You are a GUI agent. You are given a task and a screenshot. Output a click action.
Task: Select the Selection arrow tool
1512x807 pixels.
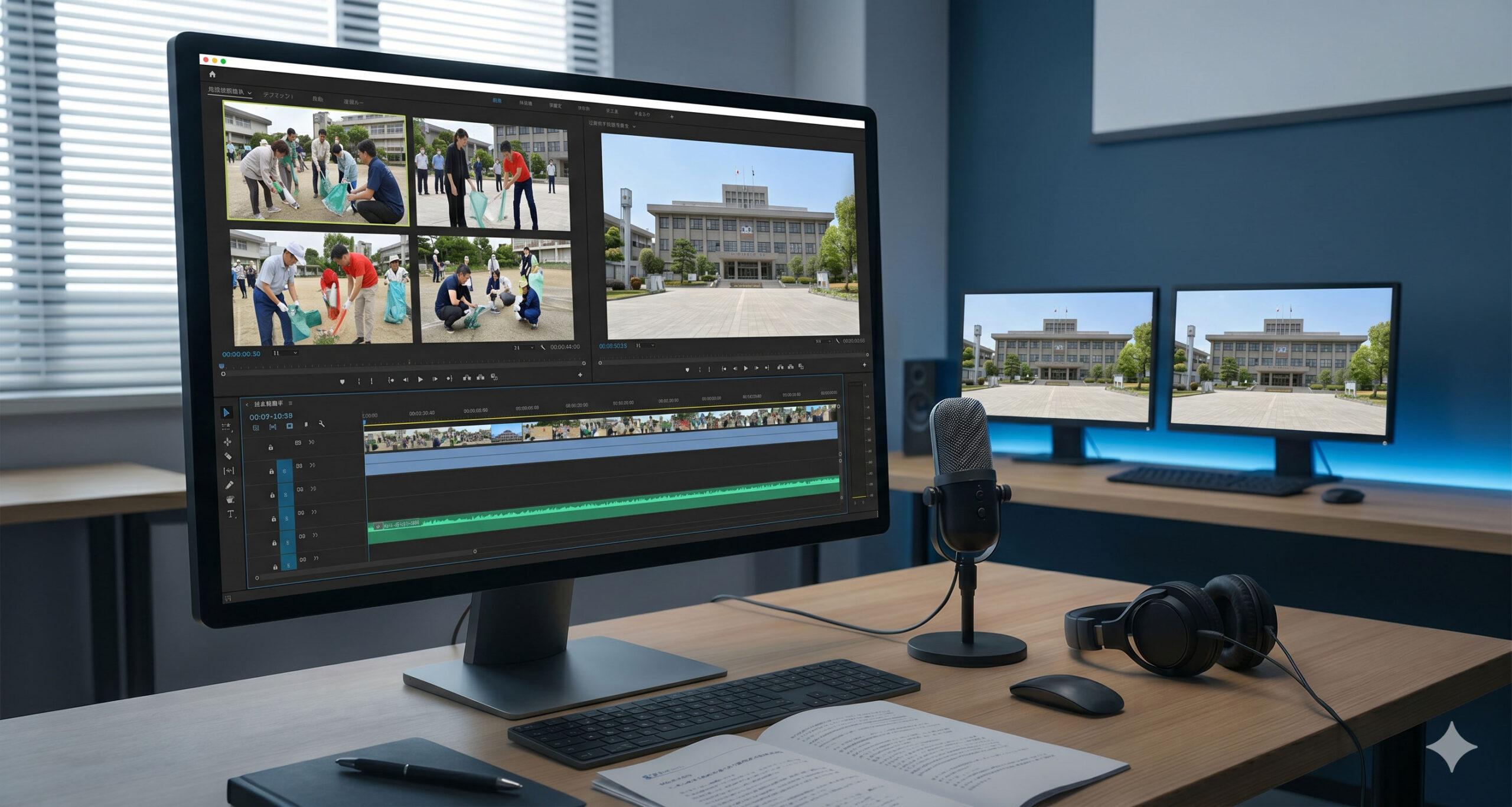tap(227, 413)
